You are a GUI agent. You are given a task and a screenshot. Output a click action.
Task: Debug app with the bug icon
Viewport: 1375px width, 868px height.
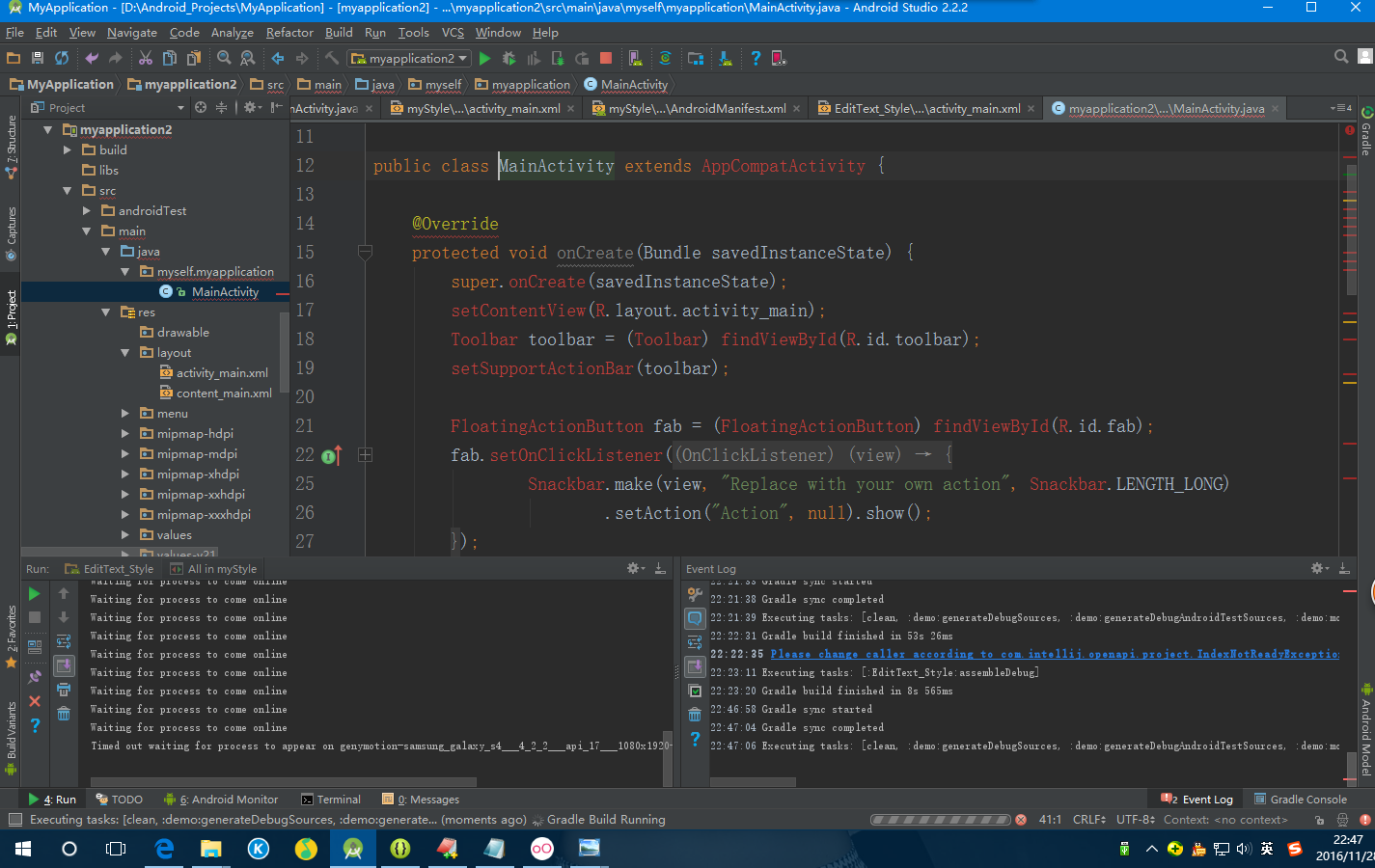point(509,59)
